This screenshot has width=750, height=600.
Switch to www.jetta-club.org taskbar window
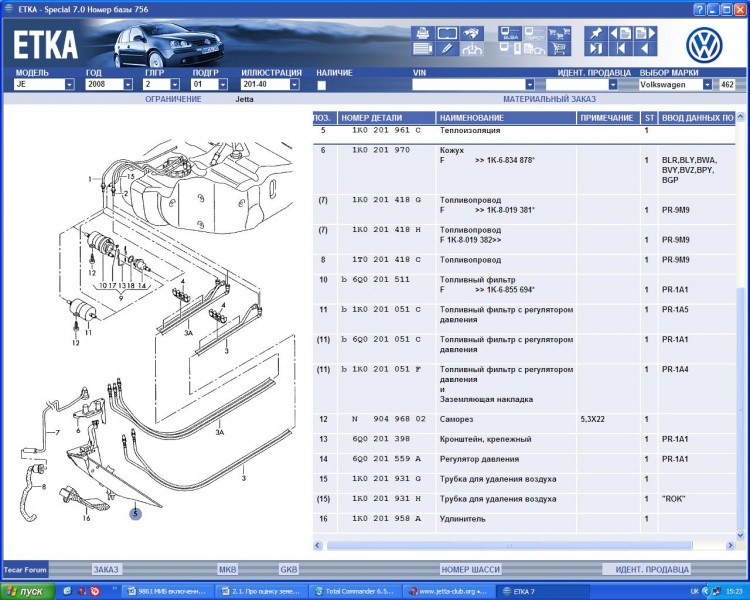tap(448, 591)
